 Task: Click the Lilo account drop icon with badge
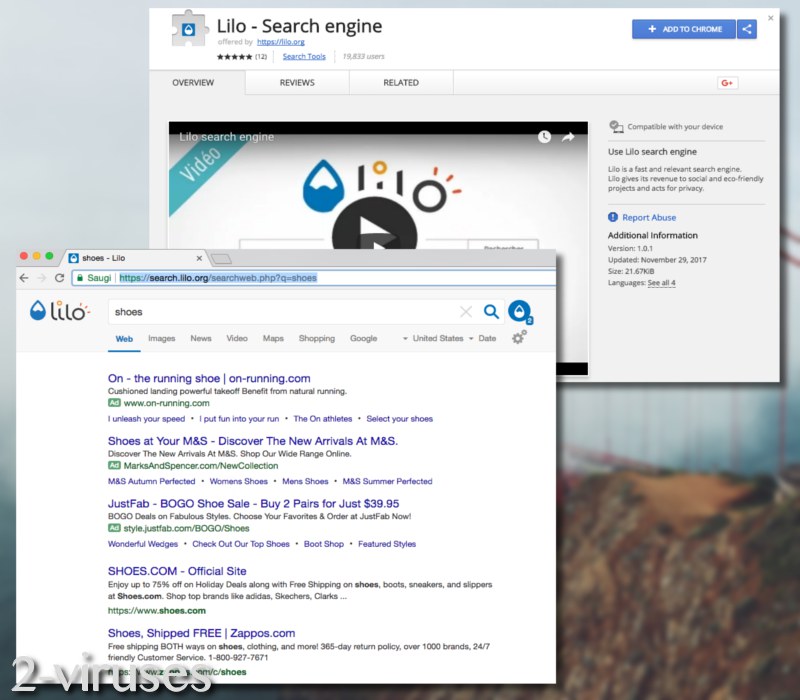click(x=520, y=312)
